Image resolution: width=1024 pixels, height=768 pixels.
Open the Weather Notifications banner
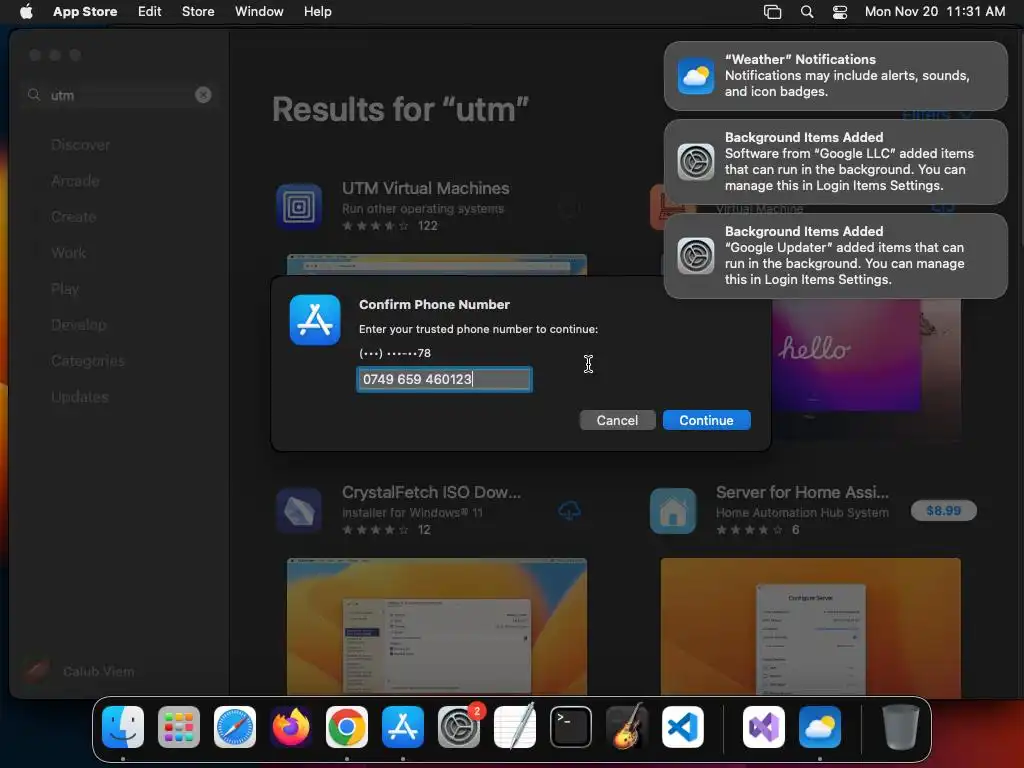pos(836,76)
